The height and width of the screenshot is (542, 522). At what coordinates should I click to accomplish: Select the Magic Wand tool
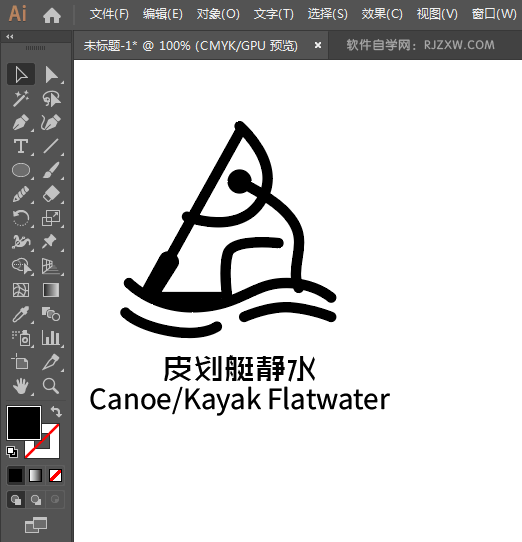click(21, 99)
